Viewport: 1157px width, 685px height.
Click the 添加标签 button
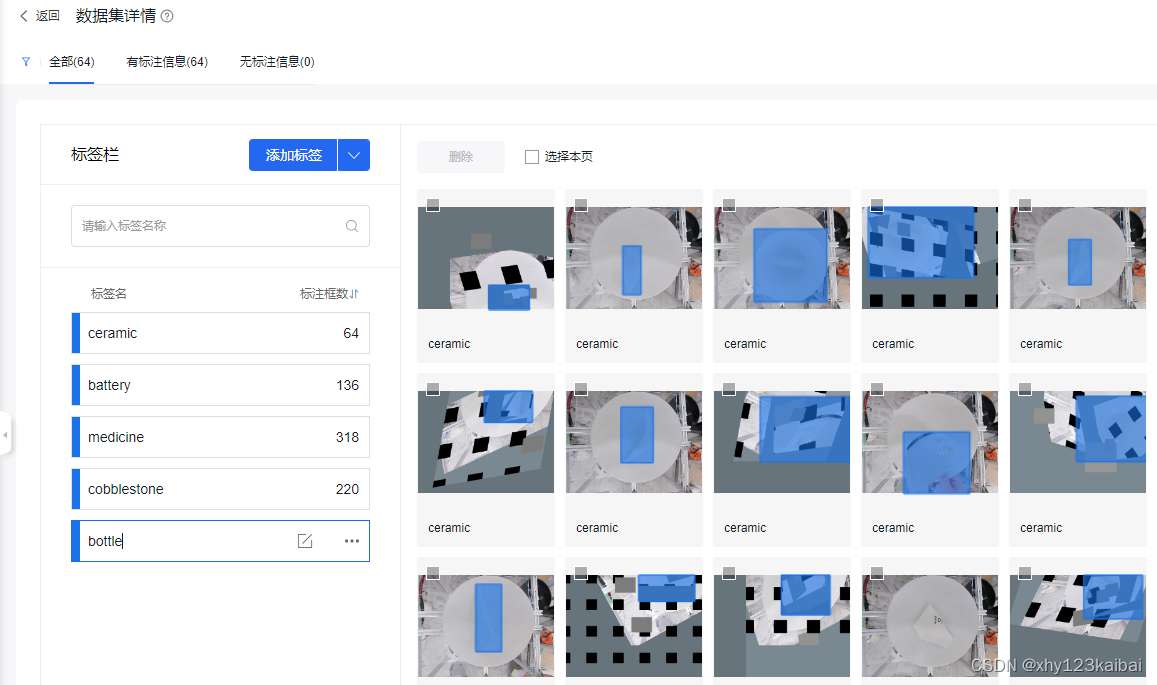point(293,155)
